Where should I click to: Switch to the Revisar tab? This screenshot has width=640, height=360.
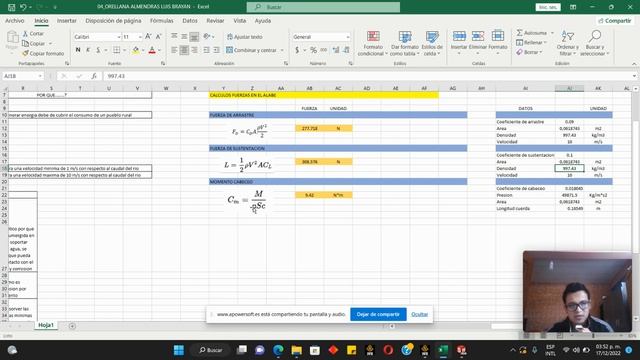tap(215, 20)
